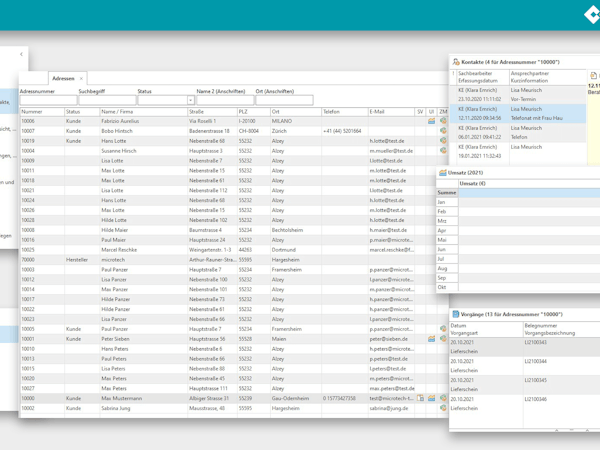Collapse the left sidebar with the chevron

[21, 55]
